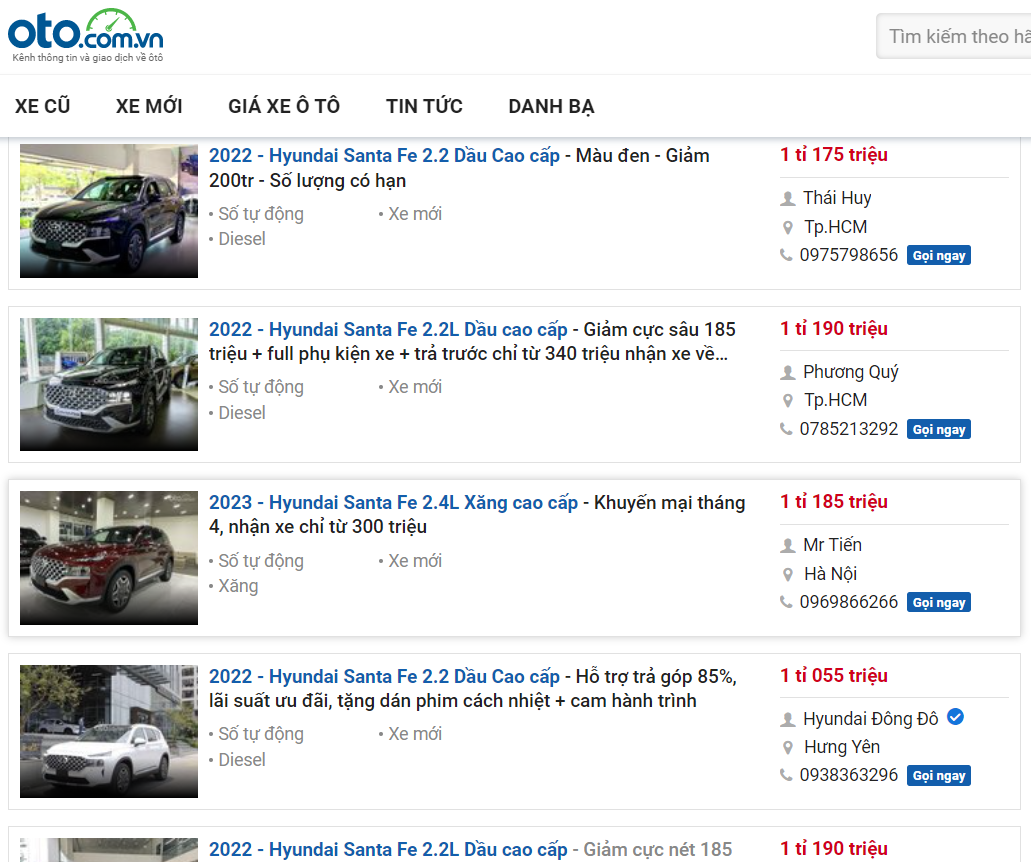This screenshot has height=862, width=1031.
Task: Click the oto.com.vn logo
Action: pos(86,36)
